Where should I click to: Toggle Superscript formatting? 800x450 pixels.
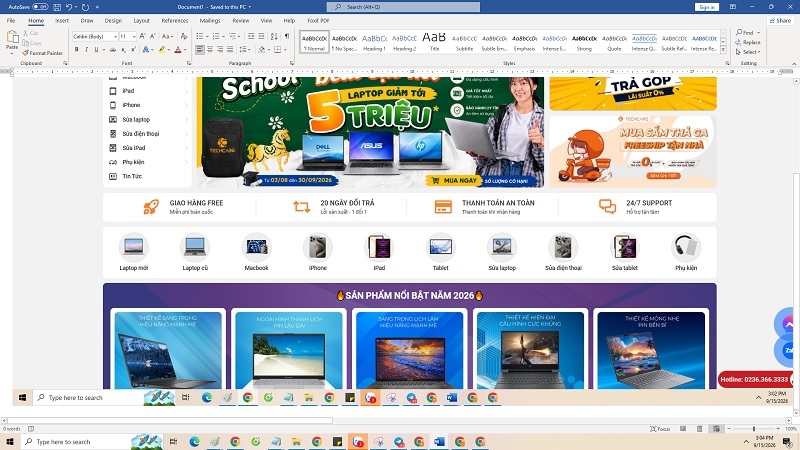coord(133,49)
